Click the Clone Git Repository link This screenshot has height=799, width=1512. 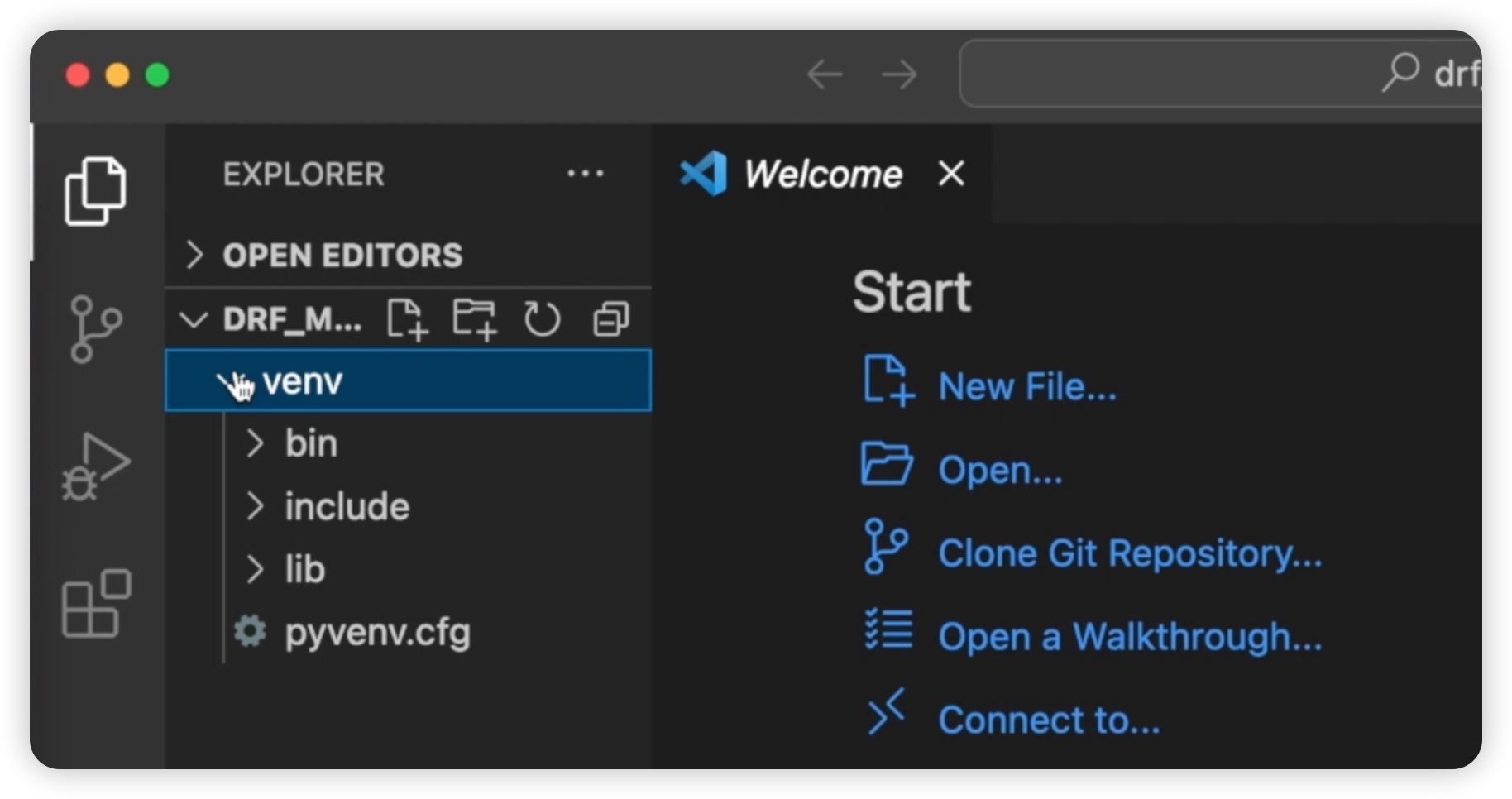(1129, 553)
